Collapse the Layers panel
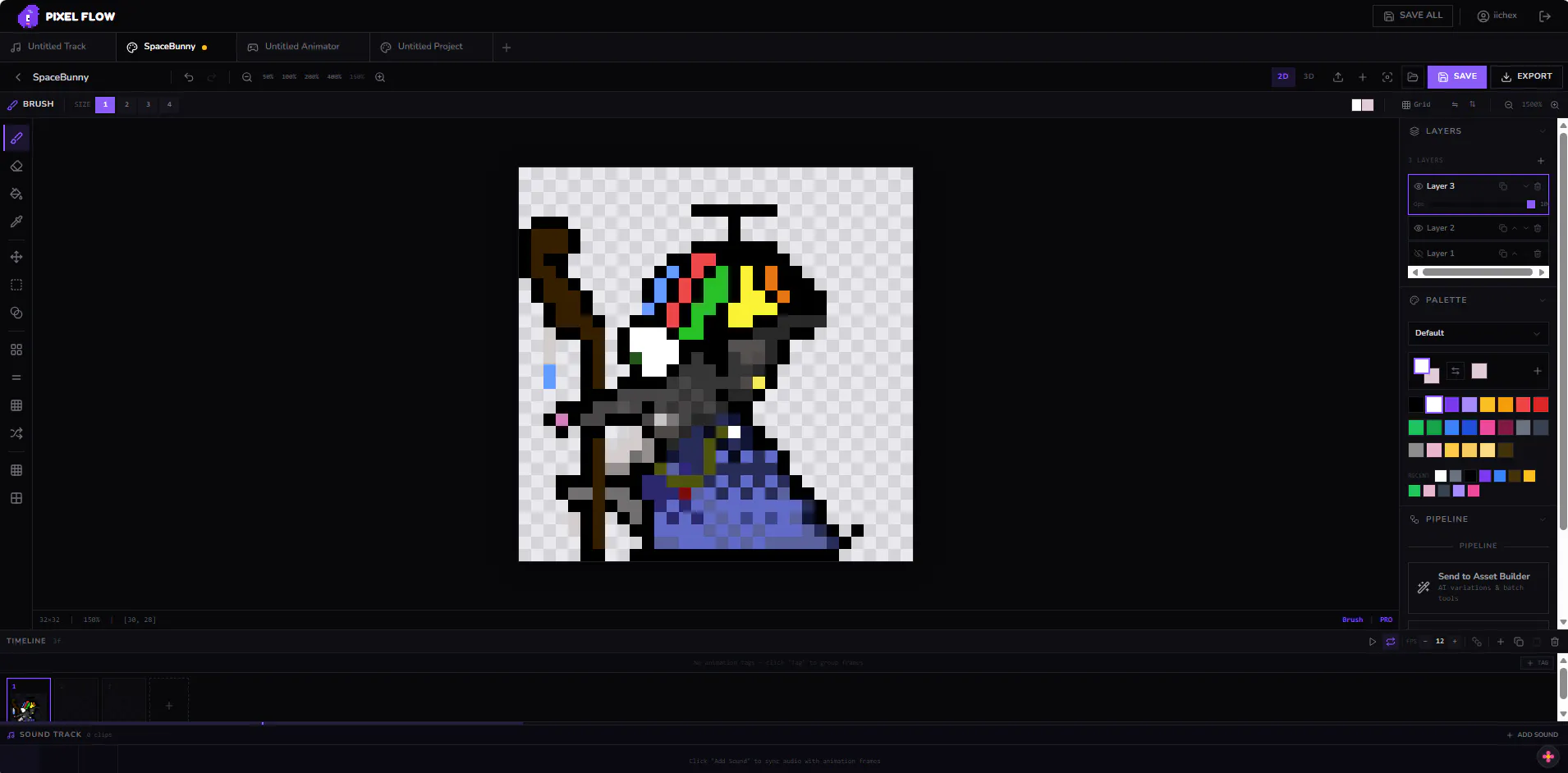1568x773 pixels. click(1543, 131)
